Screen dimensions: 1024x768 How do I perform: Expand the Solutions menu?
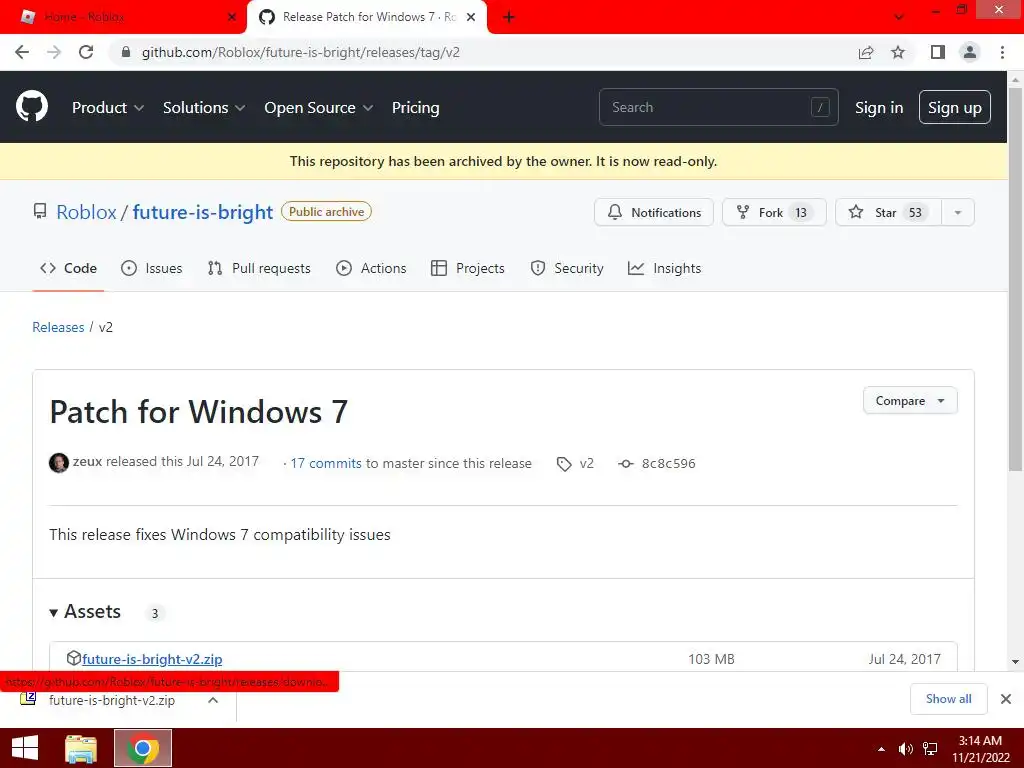point(204,108)
